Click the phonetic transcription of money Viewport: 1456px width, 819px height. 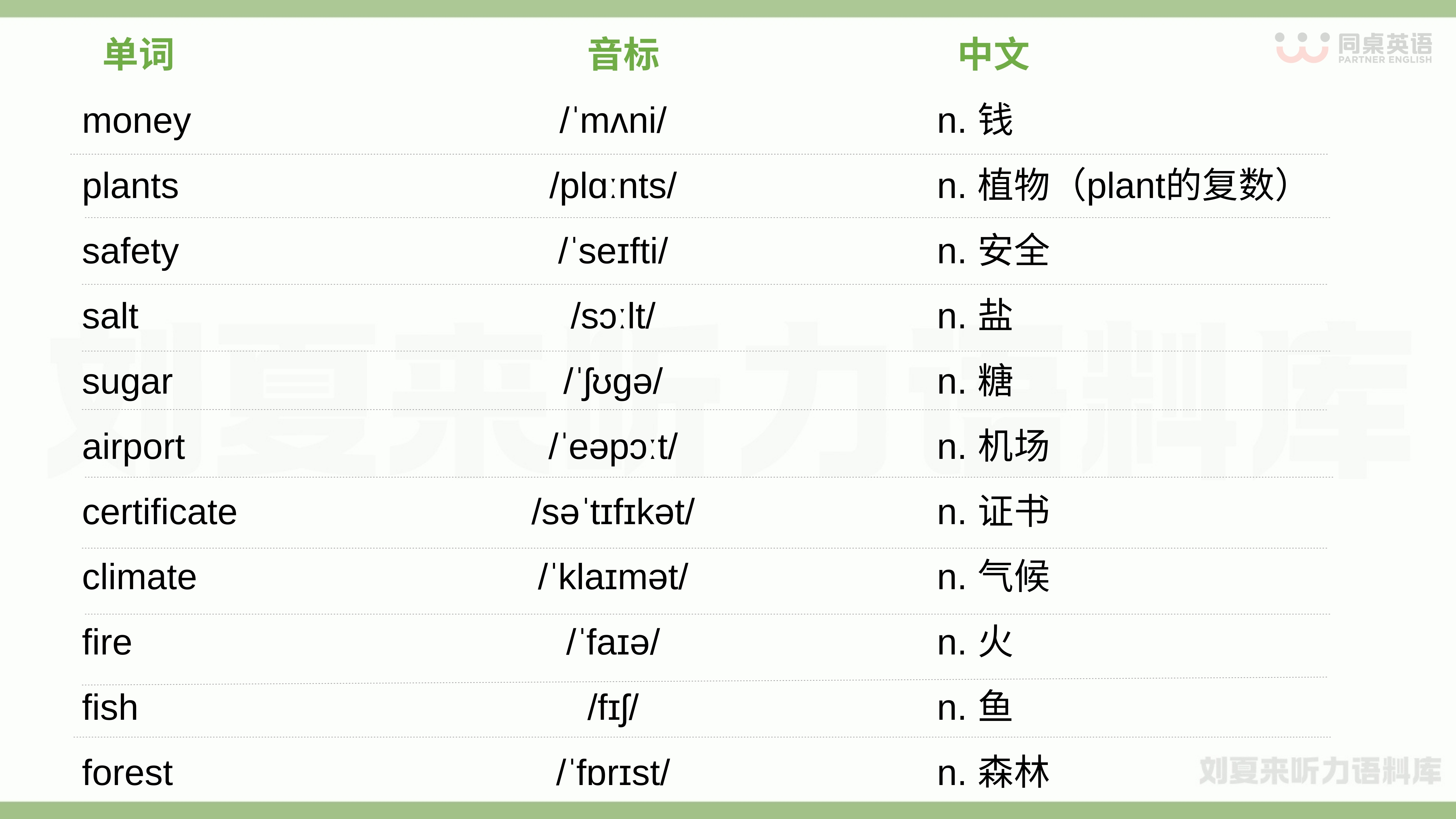click(x=613, y=121)
